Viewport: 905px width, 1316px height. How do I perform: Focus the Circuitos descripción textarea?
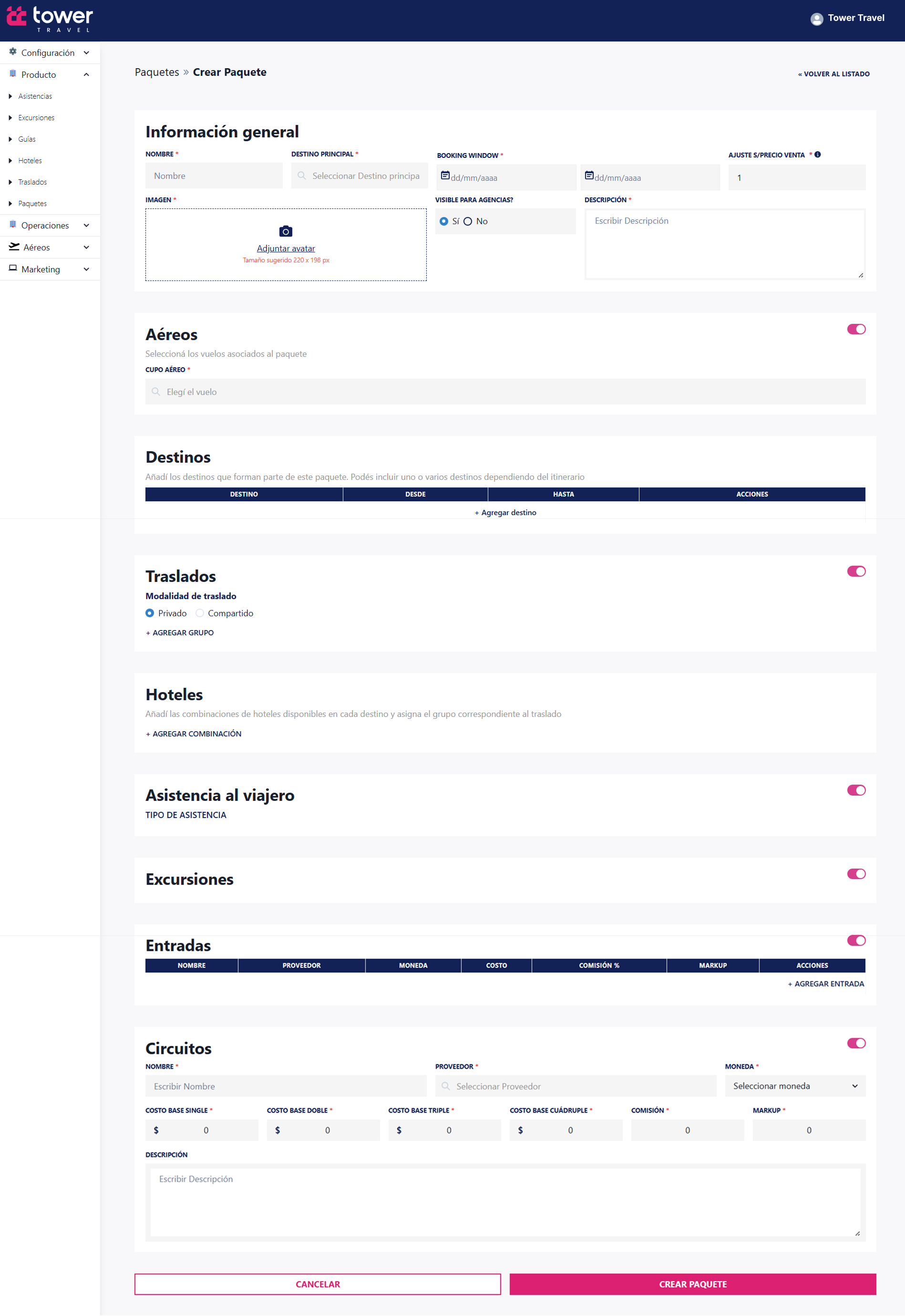pos(505,1202)
